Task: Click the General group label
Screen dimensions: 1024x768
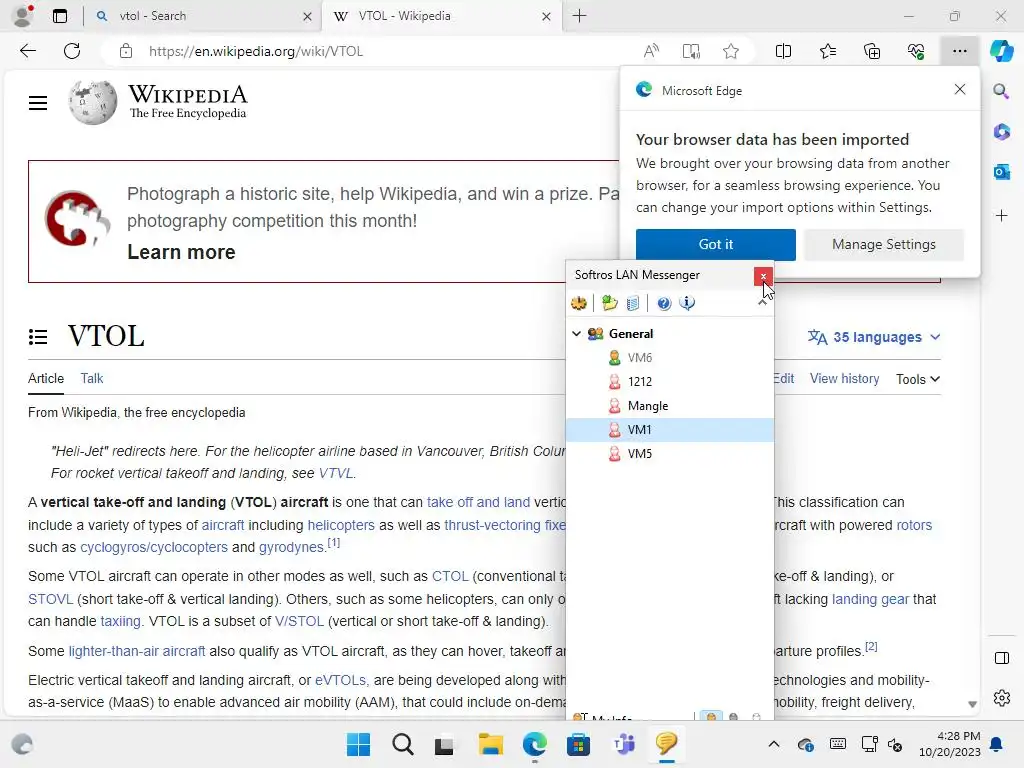Action: coord(630,334)
